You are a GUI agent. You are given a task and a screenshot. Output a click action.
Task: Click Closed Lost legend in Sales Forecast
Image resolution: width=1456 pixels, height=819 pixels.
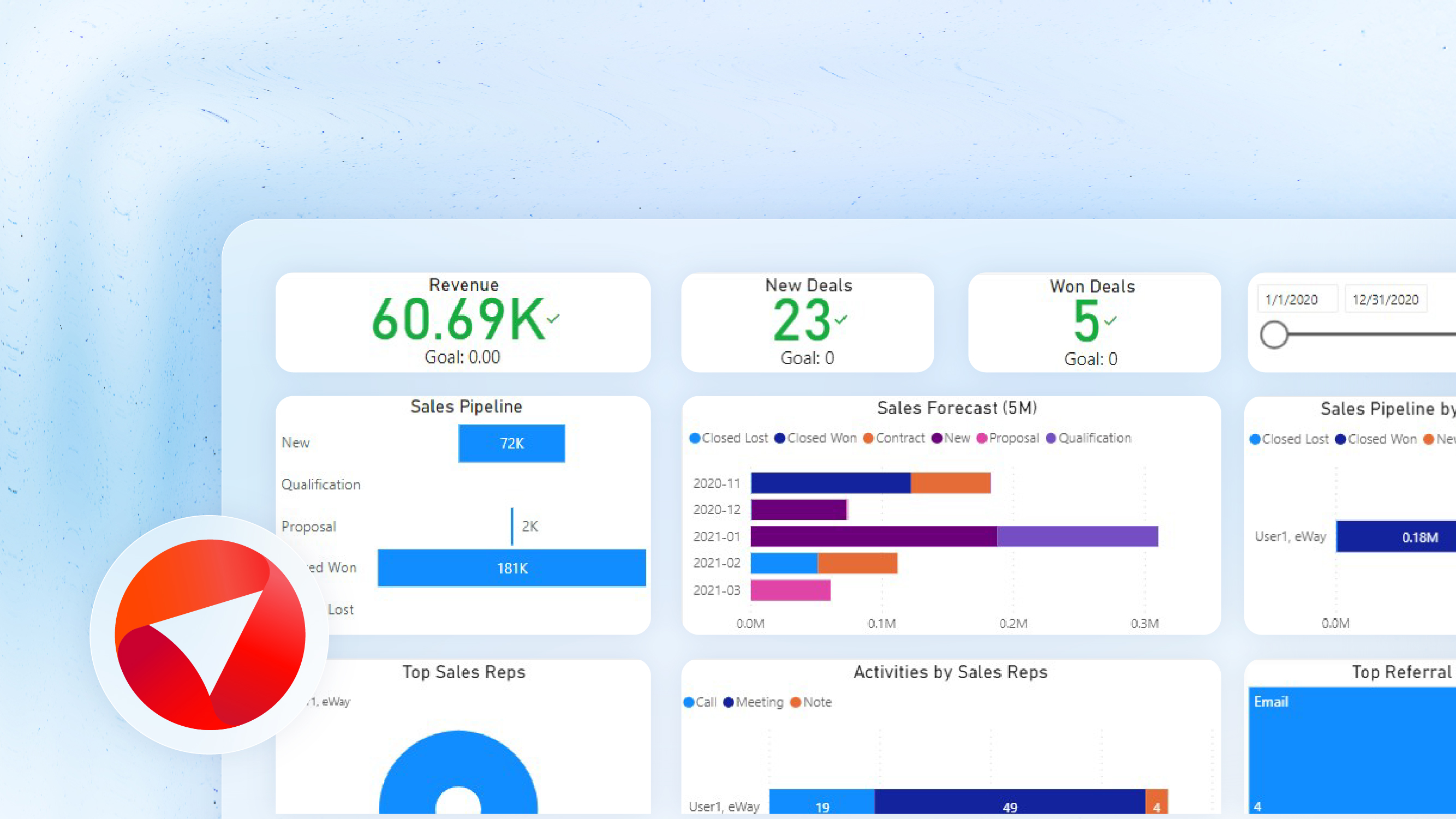pyautogui.click(x=729, y=438)
